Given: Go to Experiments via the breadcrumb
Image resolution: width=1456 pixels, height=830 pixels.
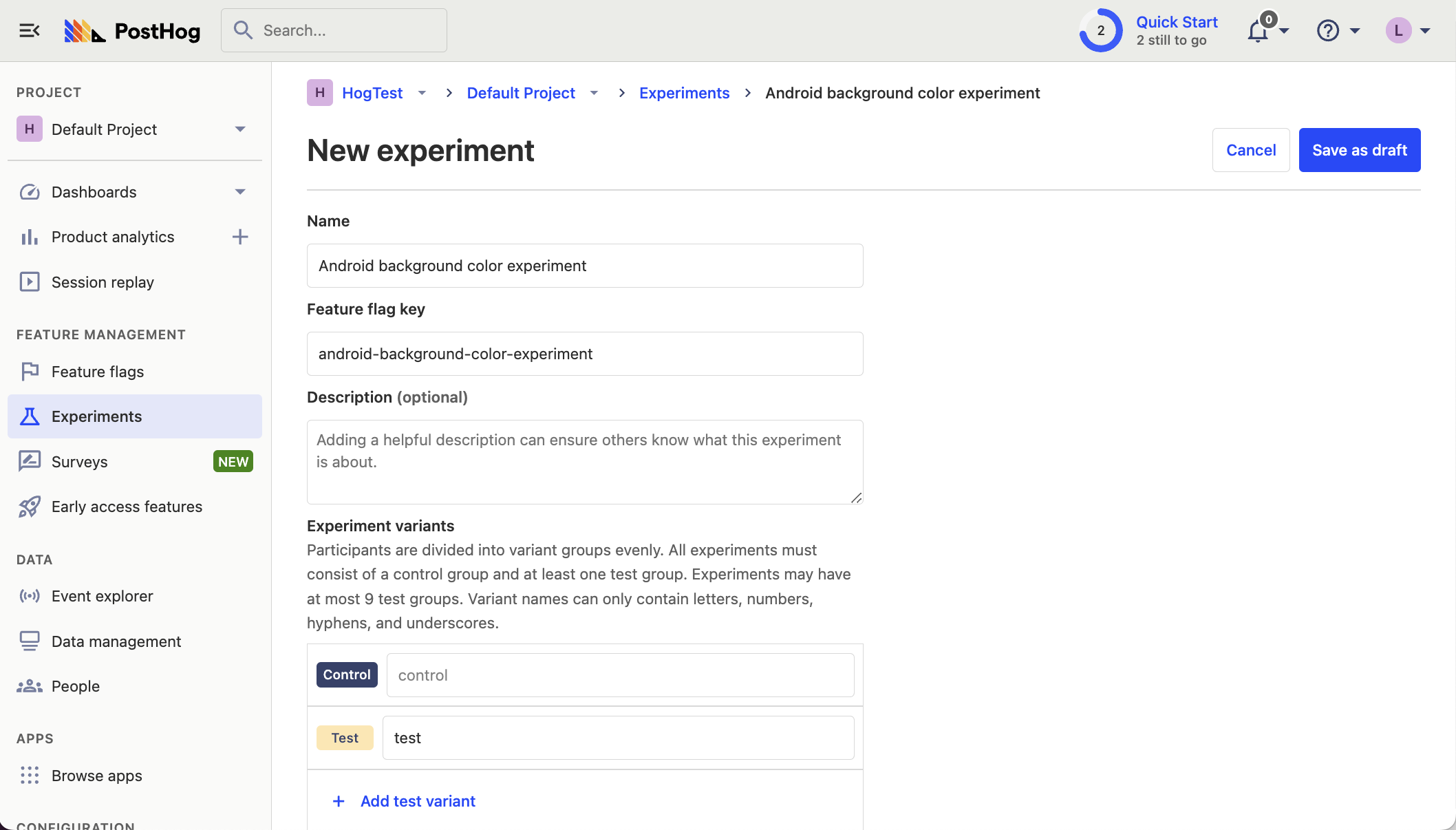Looking at the screenshot, I should [684, 93].
